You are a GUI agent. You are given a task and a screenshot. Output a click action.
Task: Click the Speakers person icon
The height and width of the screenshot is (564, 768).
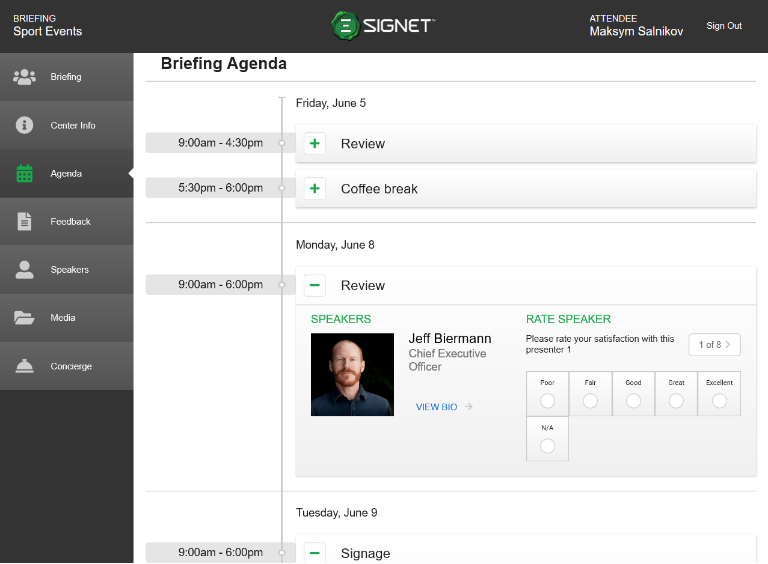pyautogui.click(x=25, y=270)
